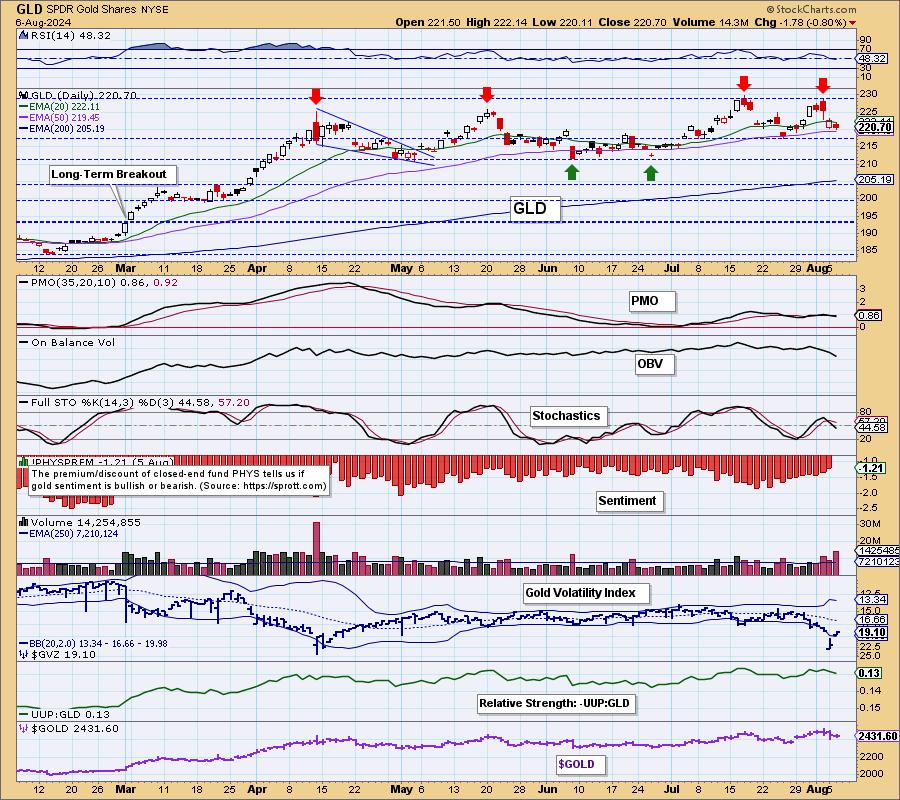This screenshot has width=900, height=800.
Task: Click the Sentiment label box
Action: [x=630, y=501]
